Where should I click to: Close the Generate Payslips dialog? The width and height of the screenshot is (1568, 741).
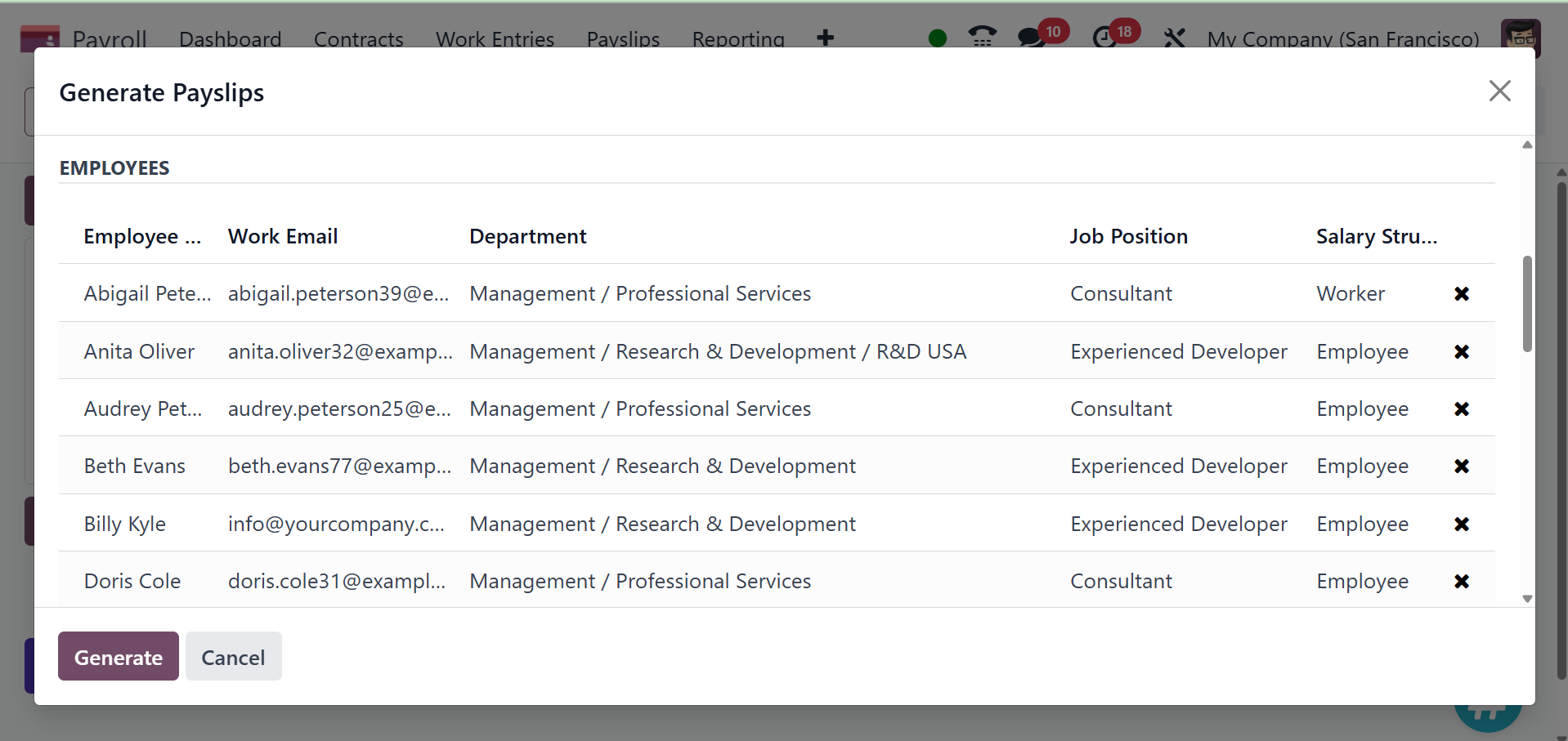tap(1499, 91)
